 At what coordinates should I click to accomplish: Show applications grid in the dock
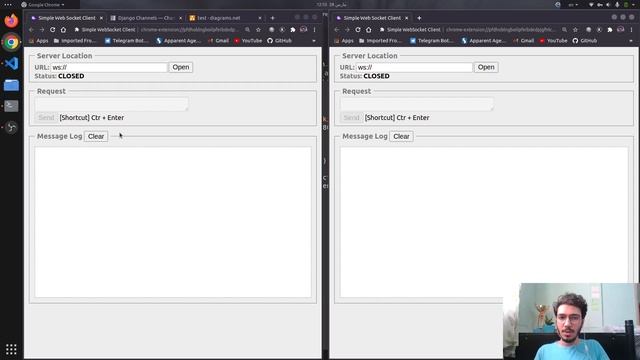tap(11, 349)
